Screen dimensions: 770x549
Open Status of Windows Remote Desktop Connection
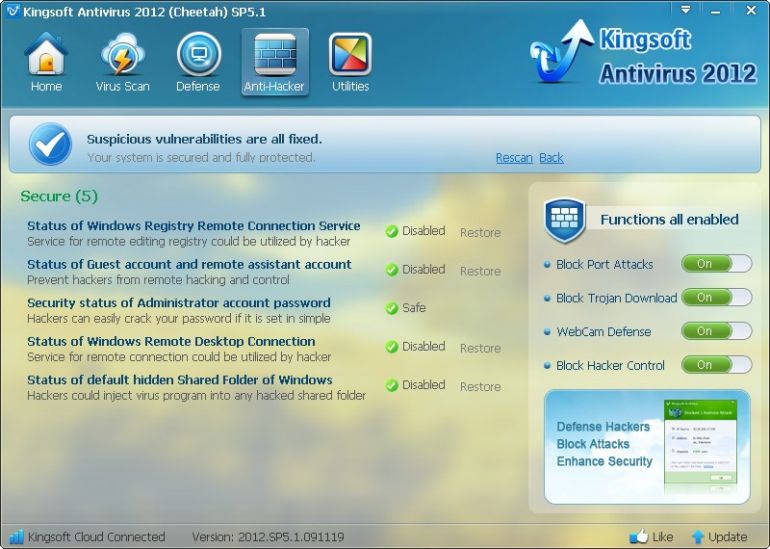[x=171, y=341]
